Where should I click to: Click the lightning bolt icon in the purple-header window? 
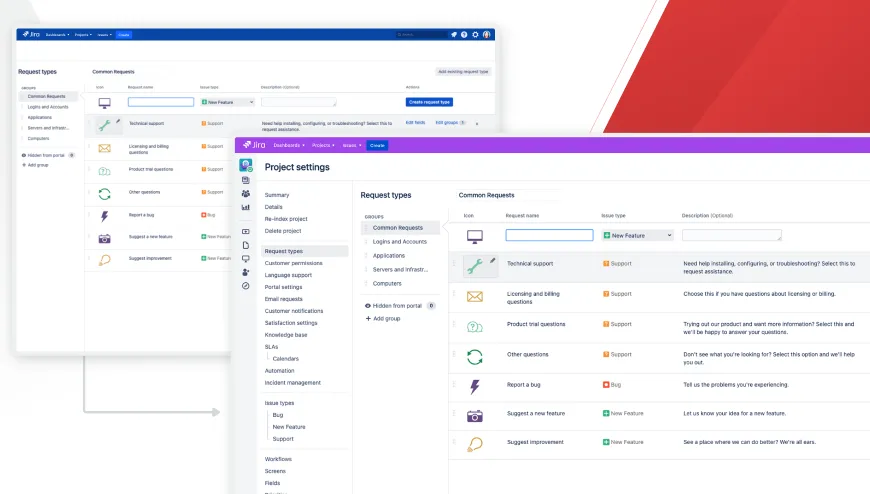point(475,386)
